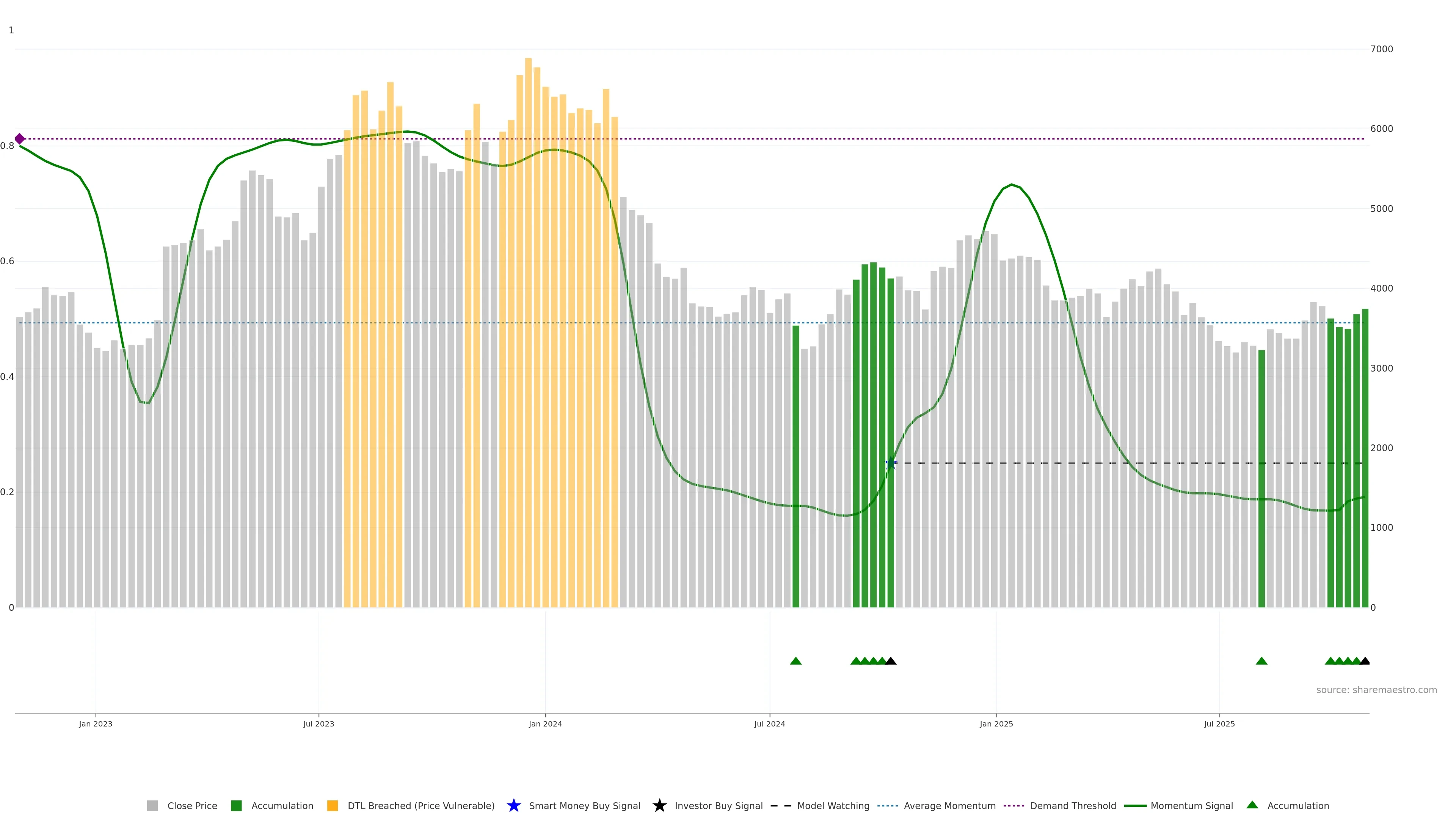This screenshot has width=1456, height=819.
Task: Click the purple diamond on Demand Threshold line
Action: pos(20,138)
